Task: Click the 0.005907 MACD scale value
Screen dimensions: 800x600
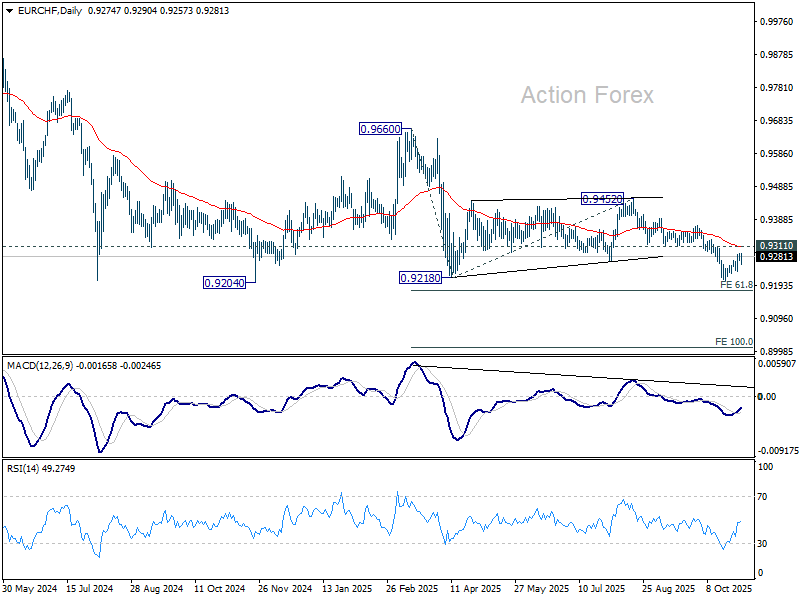Action: click(x=777, y=364)
